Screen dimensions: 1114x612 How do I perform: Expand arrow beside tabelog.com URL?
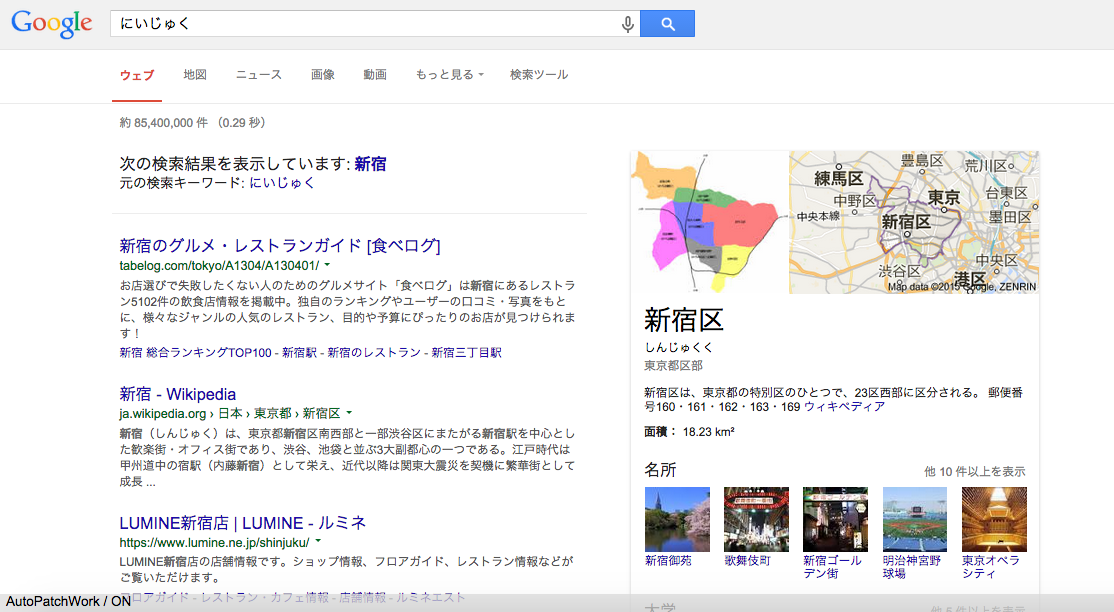point(328,265)
